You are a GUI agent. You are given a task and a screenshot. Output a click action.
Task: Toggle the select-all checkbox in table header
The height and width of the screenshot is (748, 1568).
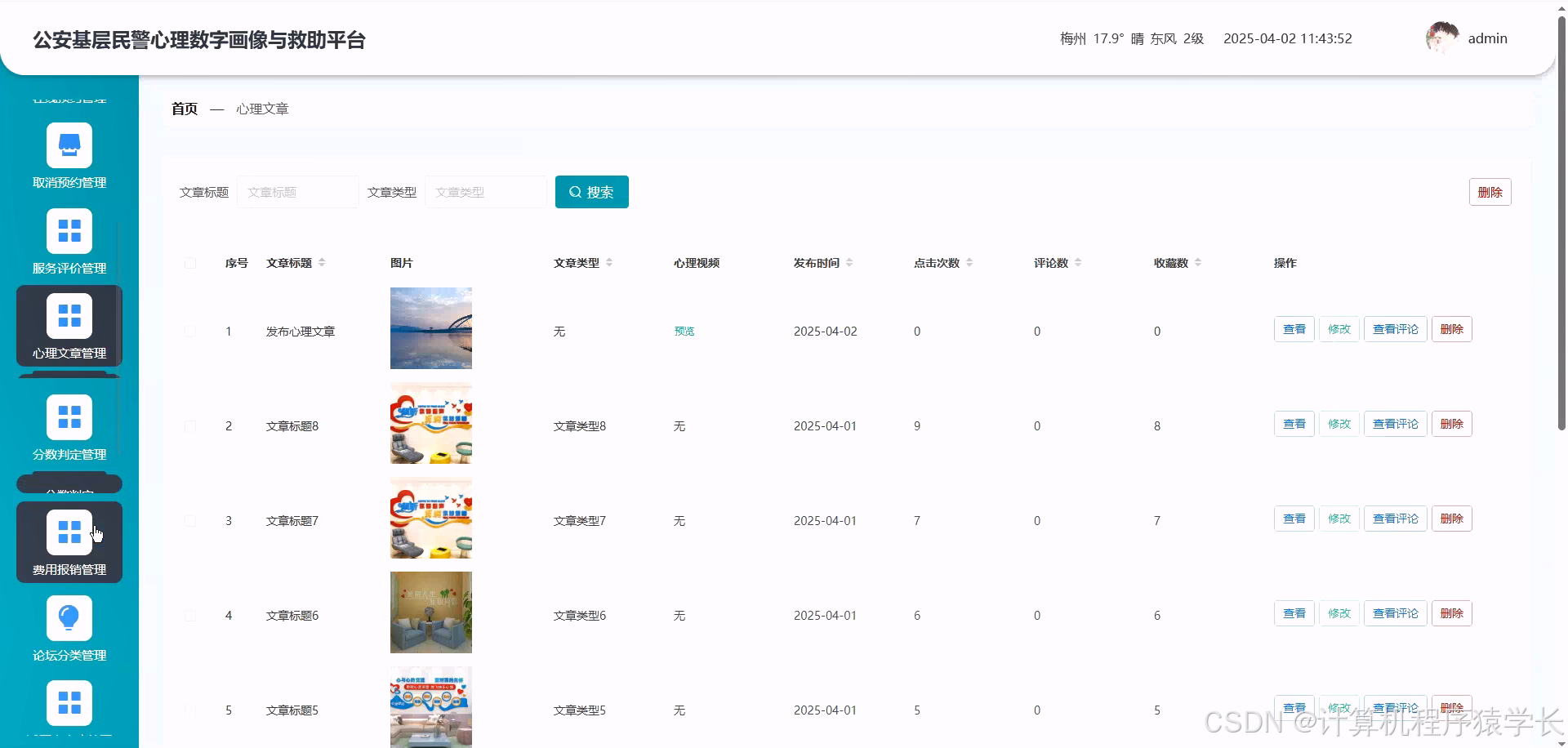(190, 263)
